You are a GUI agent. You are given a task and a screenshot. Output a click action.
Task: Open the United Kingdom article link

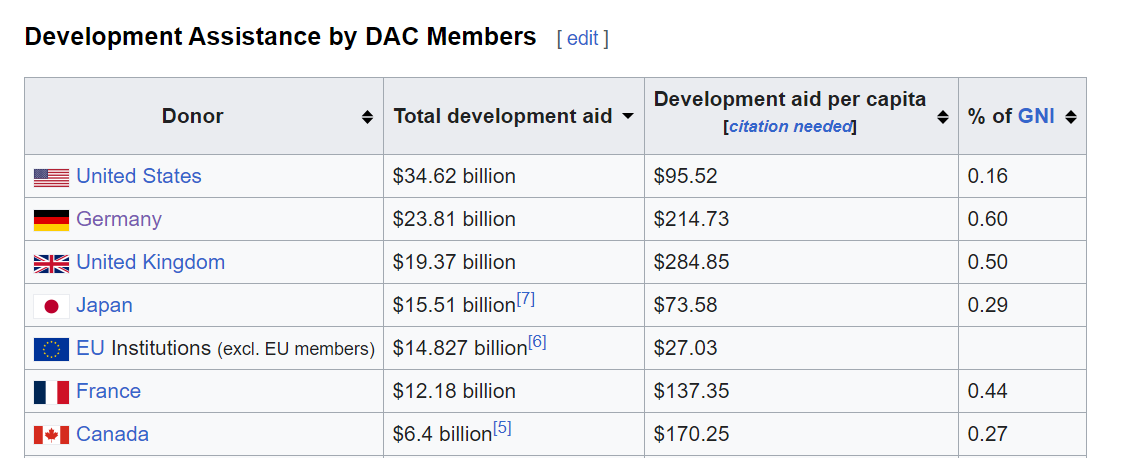click(x=150, y=262)
